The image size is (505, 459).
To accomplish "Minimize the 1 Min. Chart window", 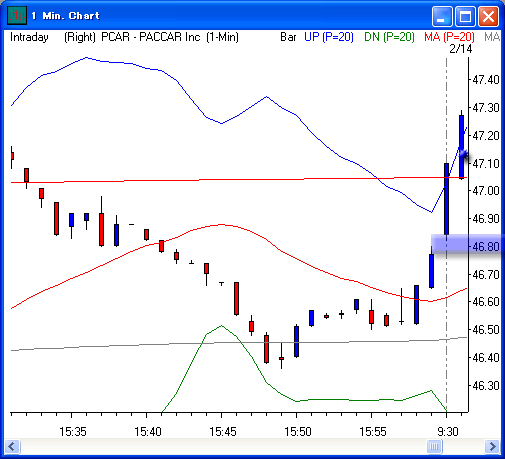I will point(442,16).
